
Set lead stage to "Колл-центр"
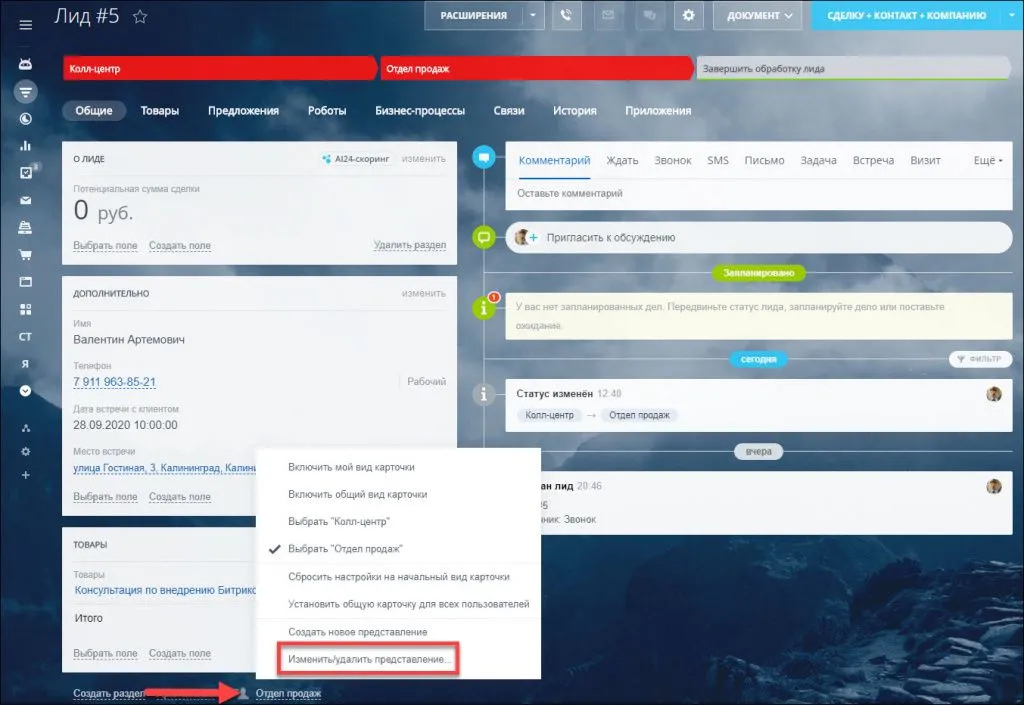(x=218, y=69)
